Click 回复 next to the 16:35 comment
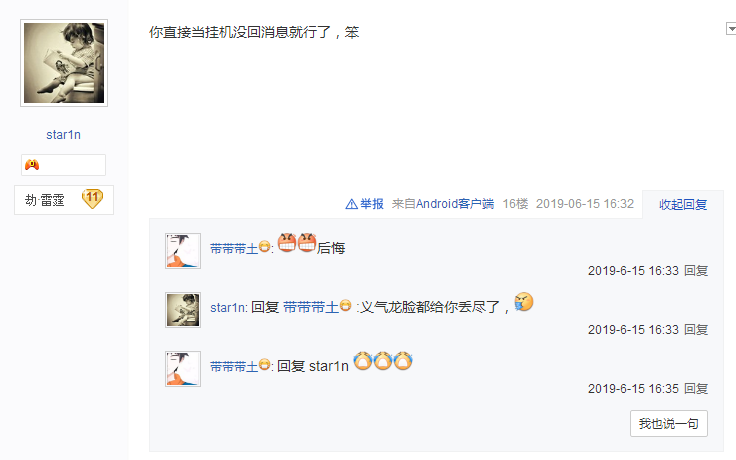Screen dimensions: 736x460 [x=696, y=389]
